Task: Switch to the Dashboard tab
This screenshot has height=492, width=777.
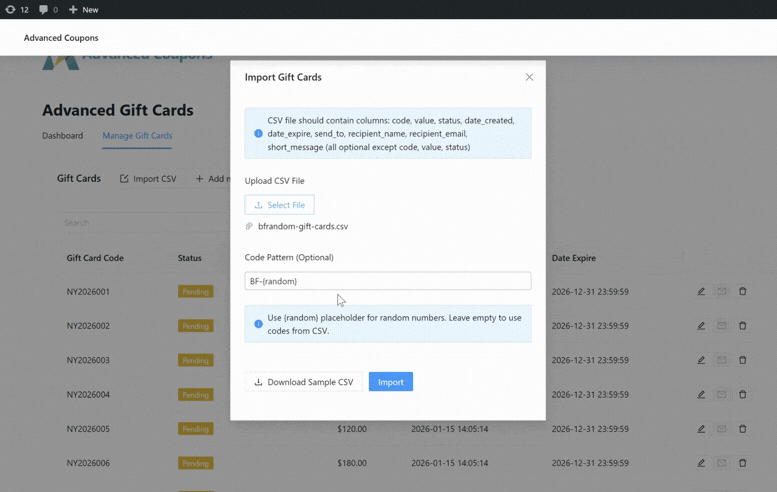Action: (62, 136)
